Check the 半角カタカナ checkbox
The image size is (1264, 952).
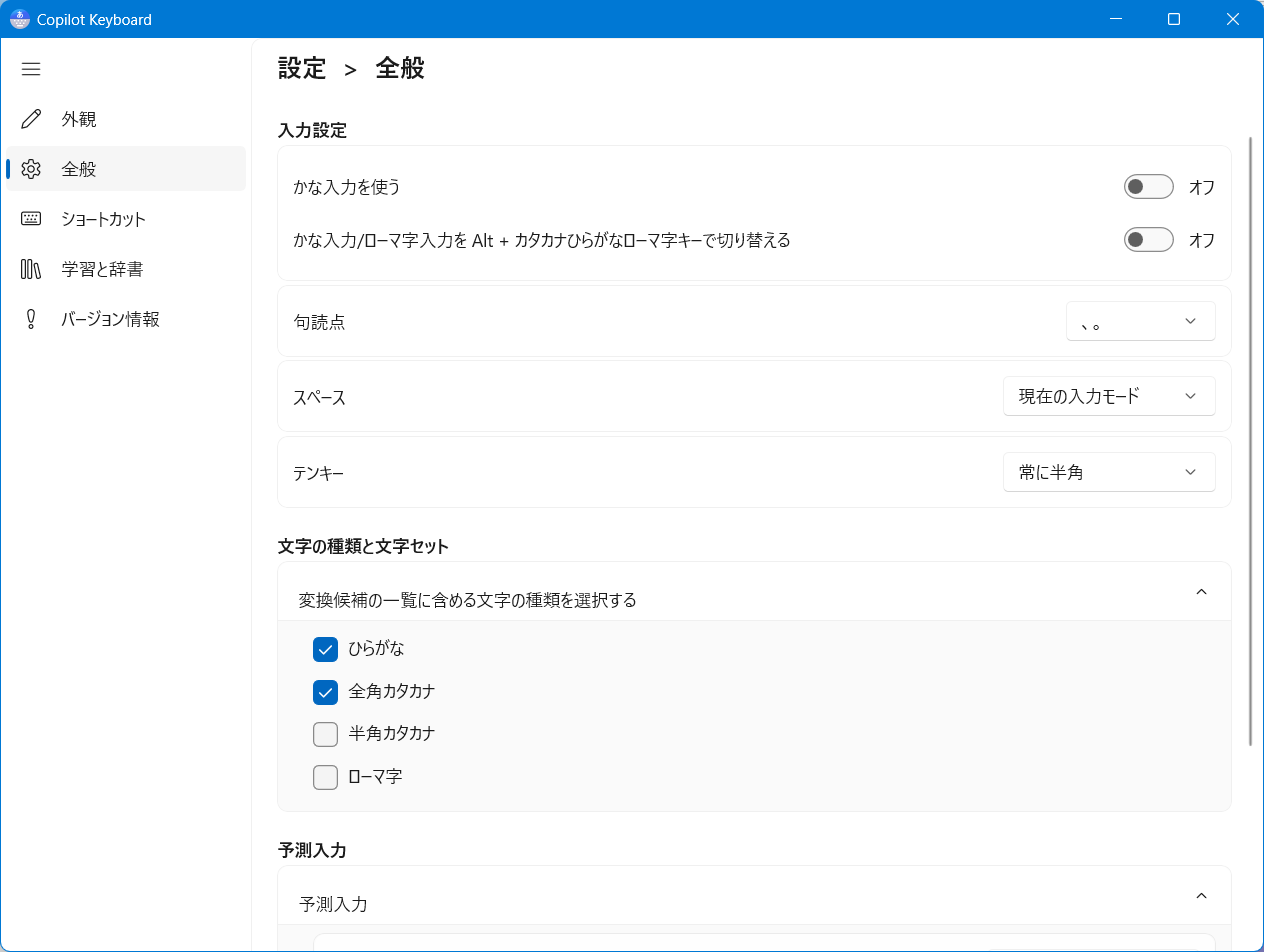pos(325,734)
